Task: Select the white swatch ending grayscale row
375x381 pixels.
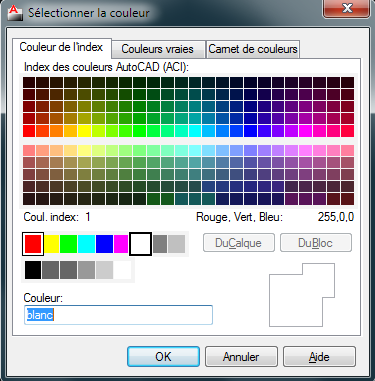Action: click(122, 270)
